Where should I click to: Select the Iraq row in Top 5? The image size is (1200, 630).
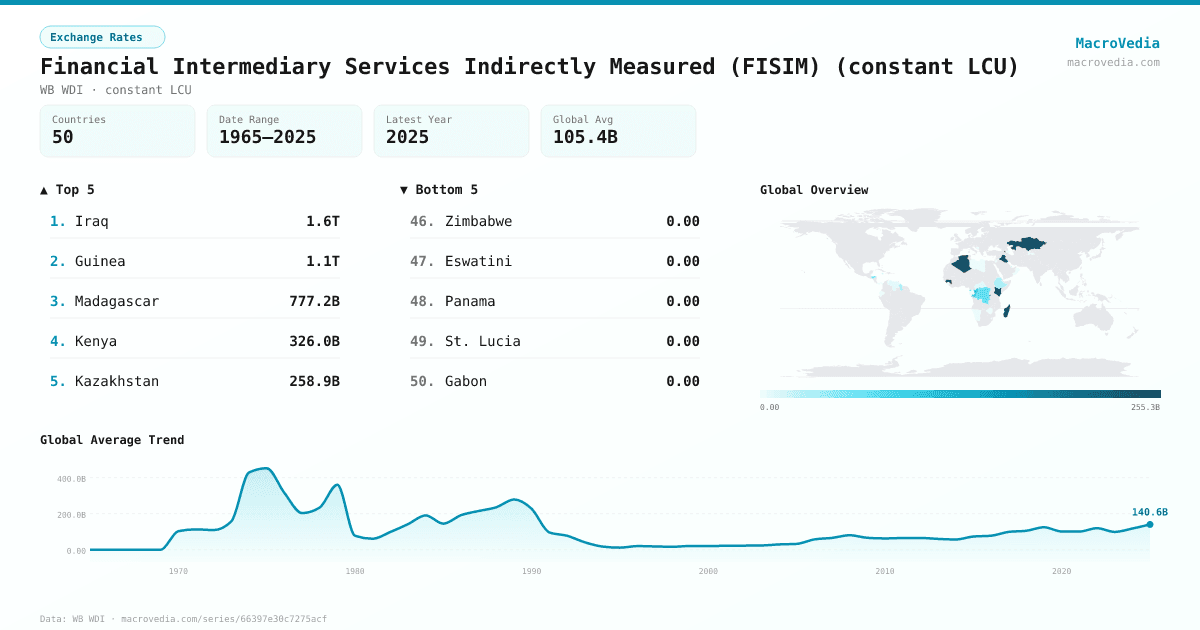(195, 221)
